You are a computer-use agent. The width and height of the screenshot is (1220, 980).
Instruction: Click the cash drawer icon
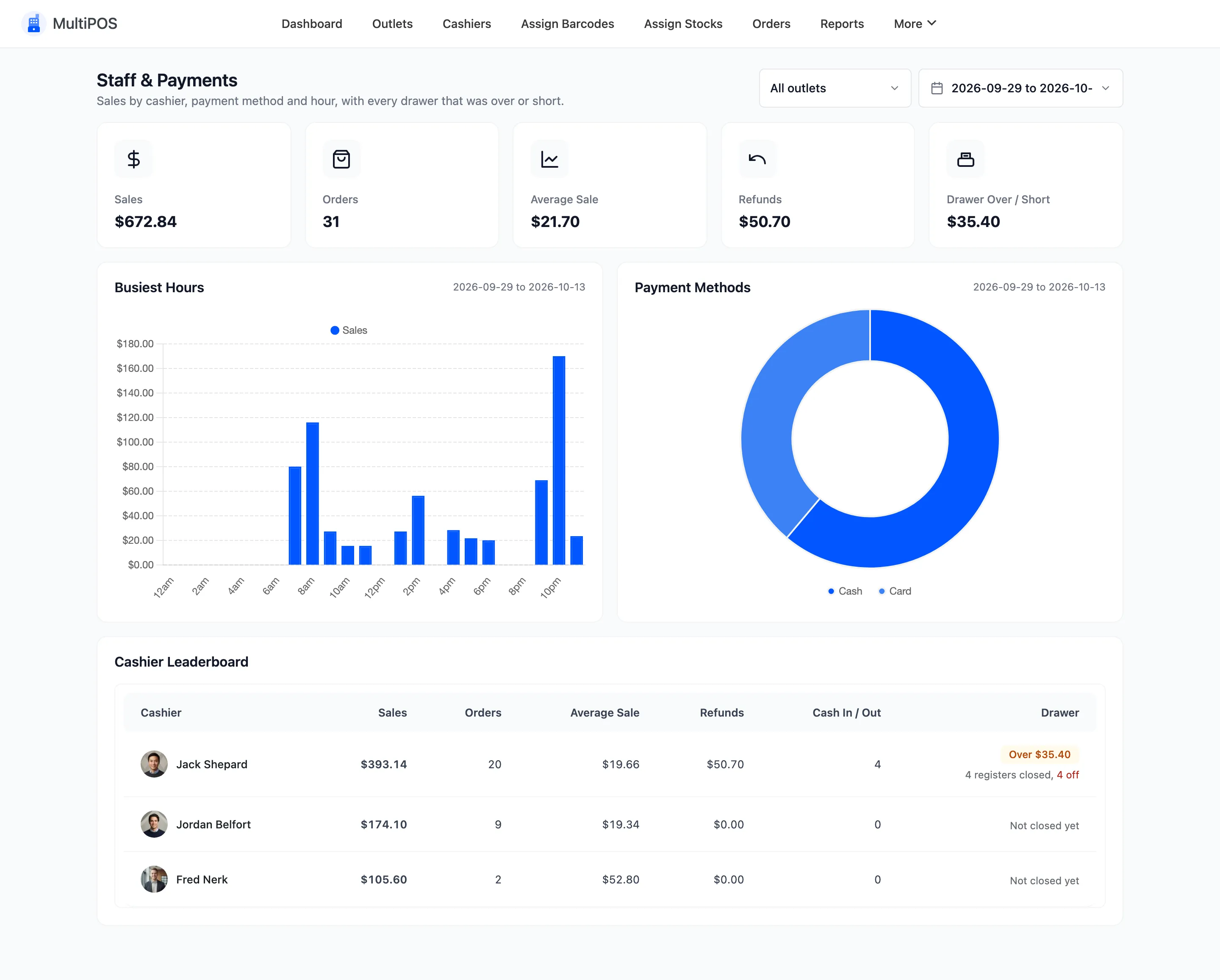[x=965, y=159]
